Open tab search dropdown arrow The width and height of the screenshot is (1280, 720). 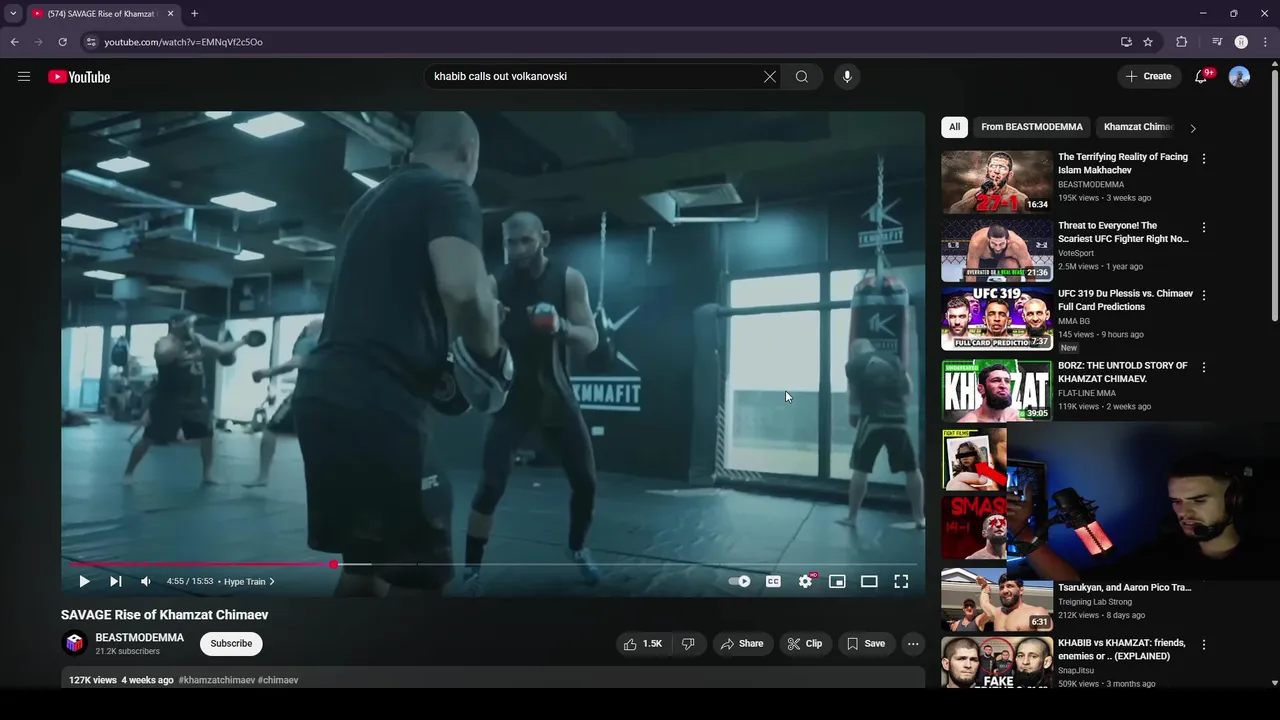tap(13, 14)
